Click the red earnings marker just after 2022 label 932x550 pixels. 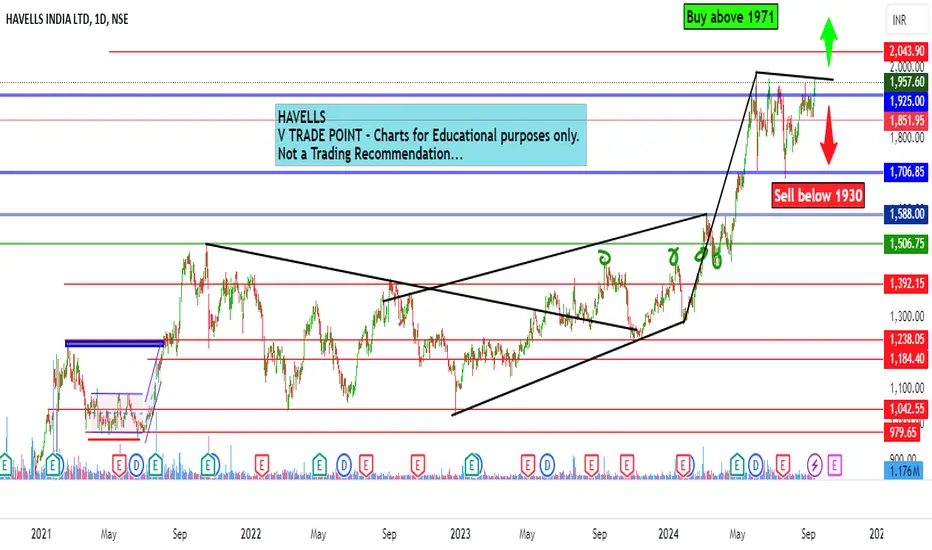(x=262, y=464)
